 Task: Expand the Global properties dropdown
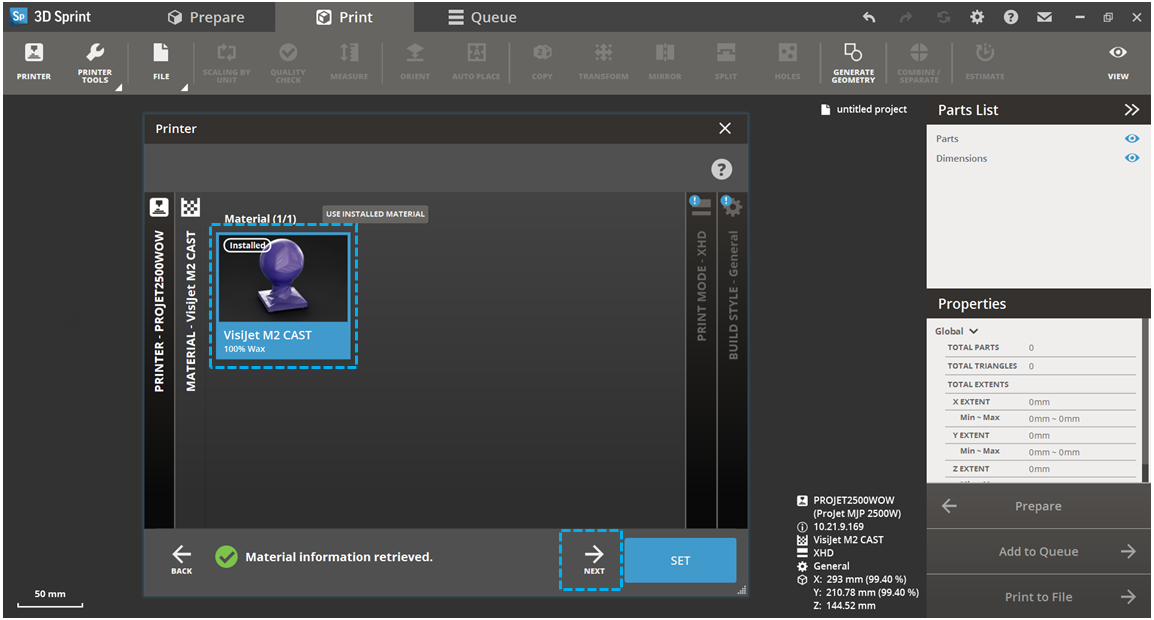click(x=957, y=331)
